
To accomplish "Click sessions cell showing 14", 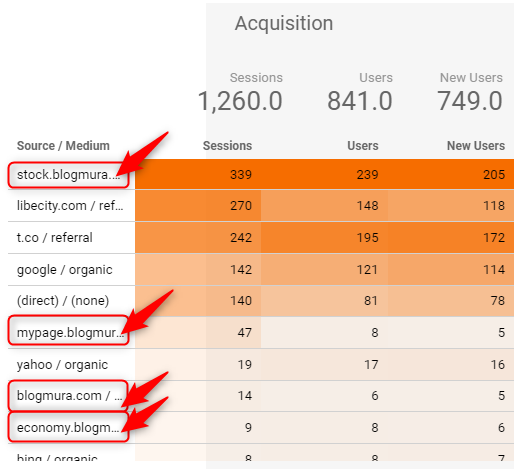I will (x=244, y=396).
